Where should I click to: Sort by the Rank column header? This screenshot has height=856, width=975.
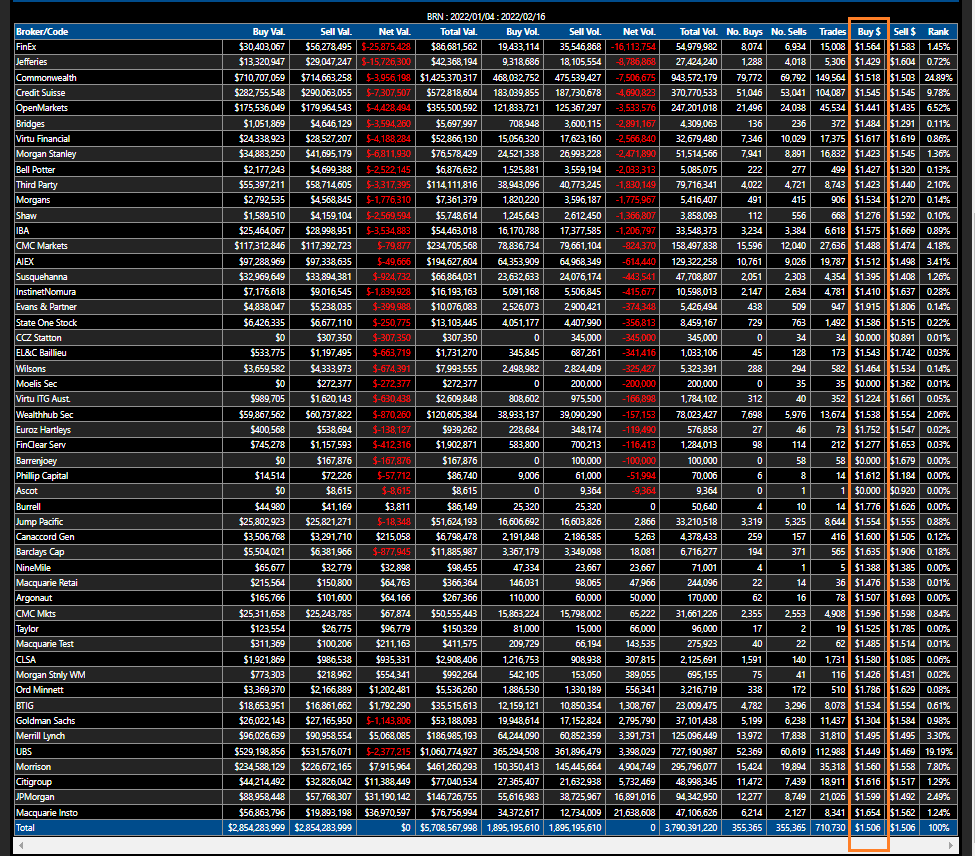[x=937, y=32]
